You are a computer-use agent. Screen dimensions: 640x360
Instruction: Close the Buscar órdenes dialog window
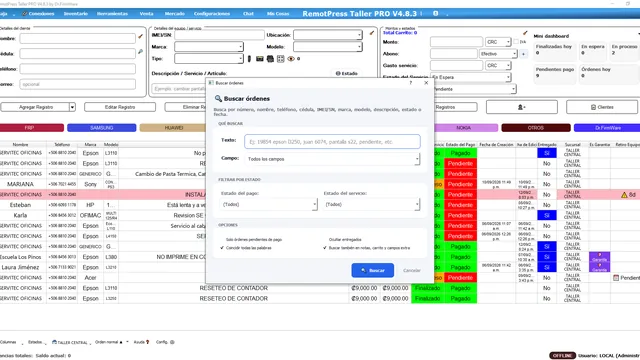426,83
